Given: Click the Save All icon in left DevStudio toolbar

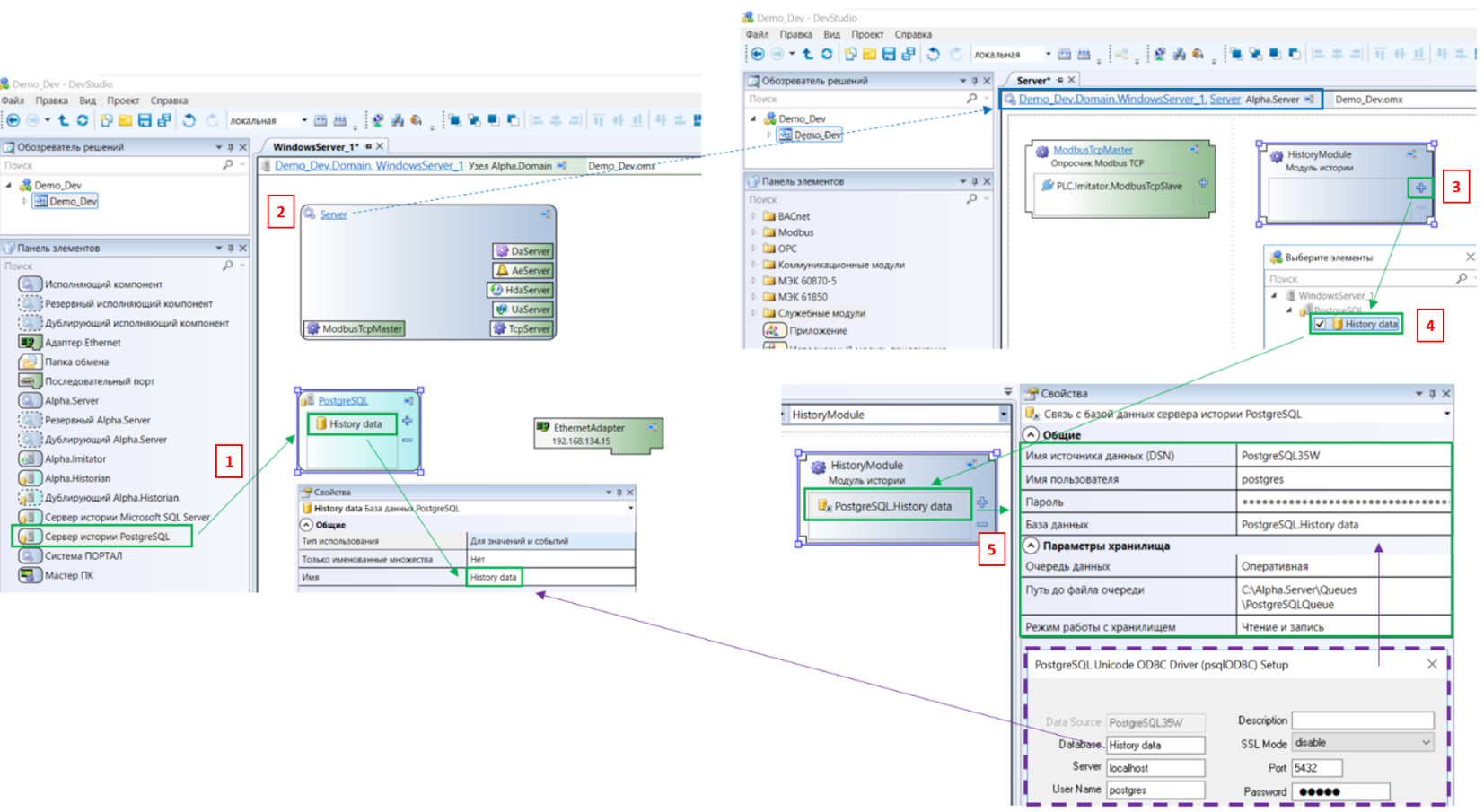Looking at the screenshot, I should [x=164, y=120].
